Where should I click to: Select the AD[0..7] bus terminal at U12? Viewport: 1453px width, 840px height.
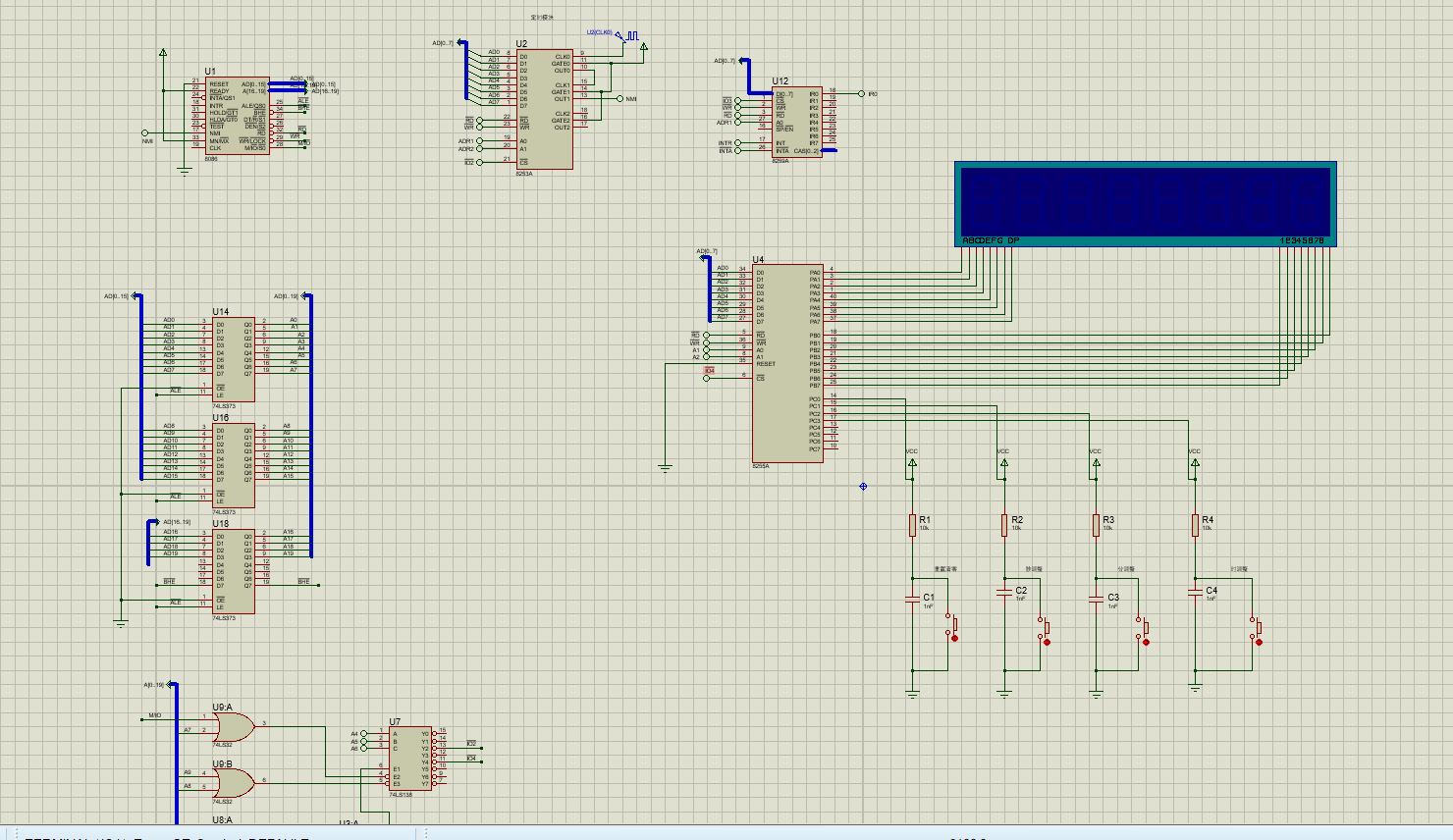coord(743,61)
